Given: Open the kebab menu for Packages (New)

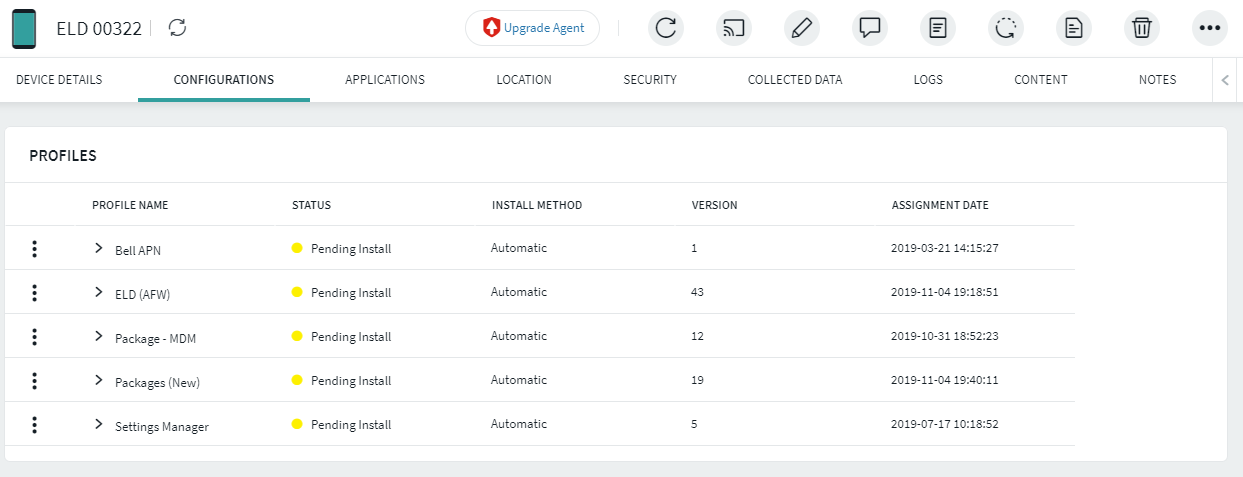Looking at the screenshot, I should pyautogui.click(x=35, y=381).
